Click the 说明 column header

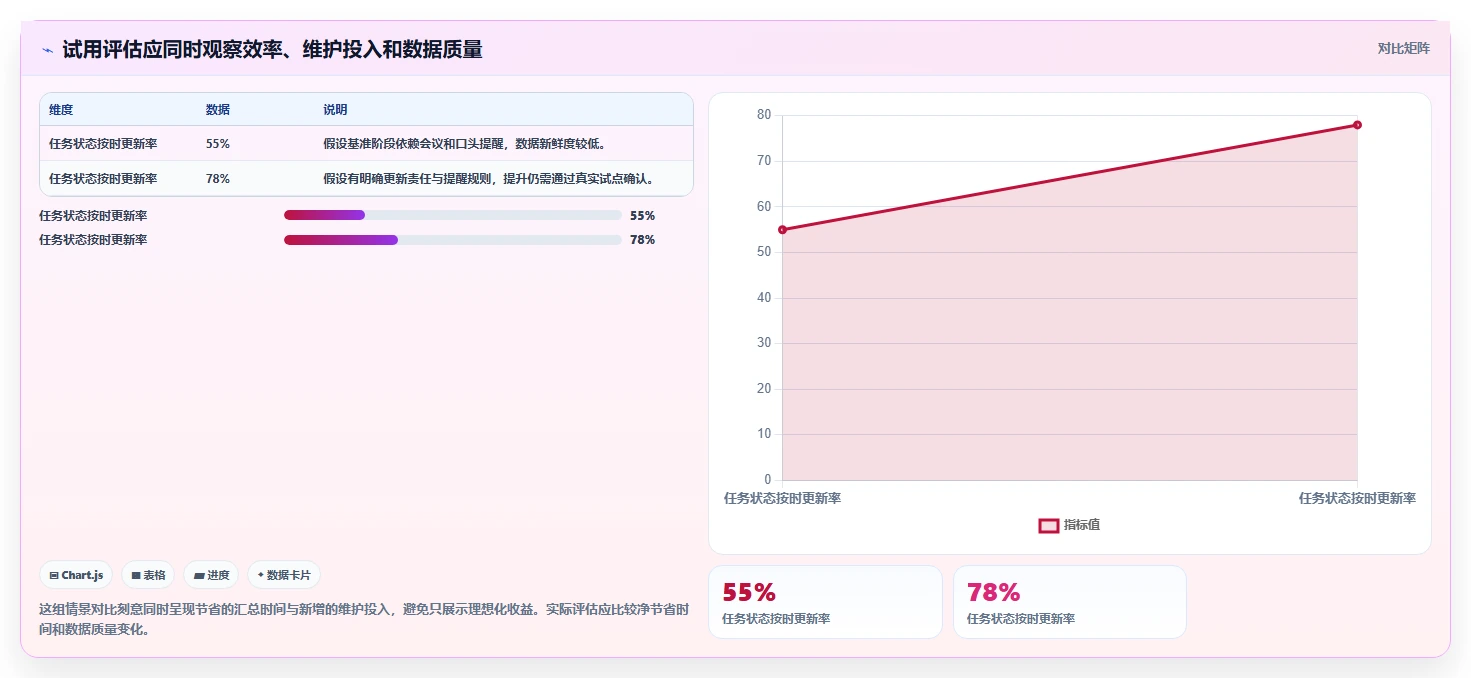pos(335,110)
